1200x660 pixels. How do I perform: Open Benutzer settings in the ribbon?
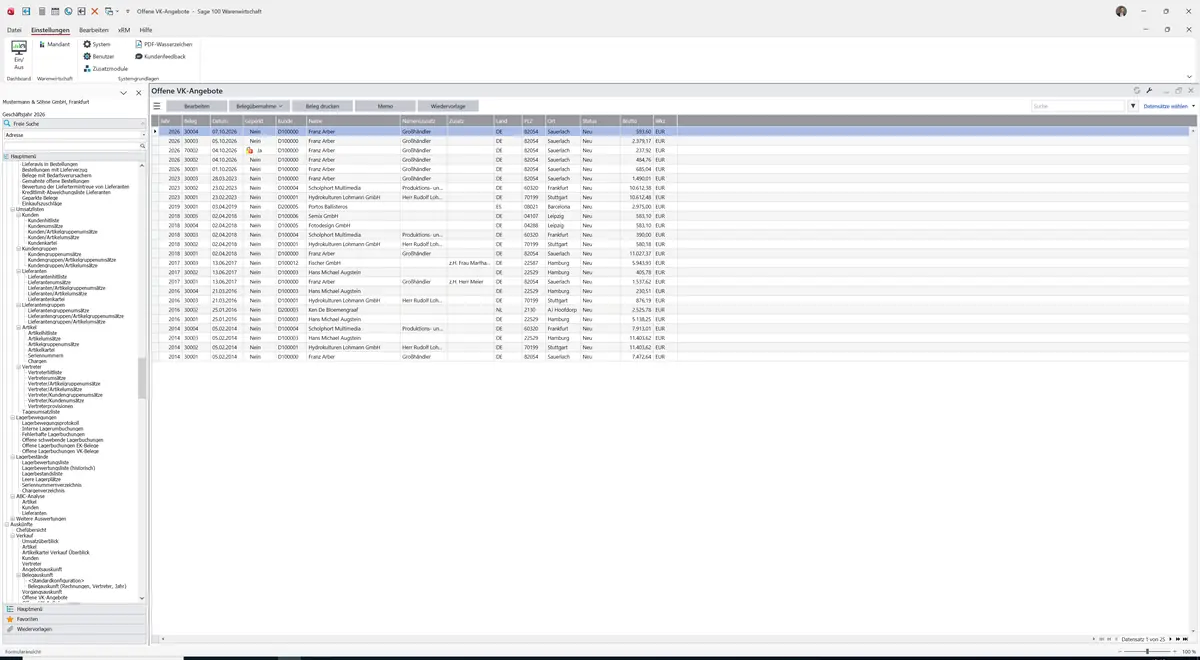click(x=99, y=56)
